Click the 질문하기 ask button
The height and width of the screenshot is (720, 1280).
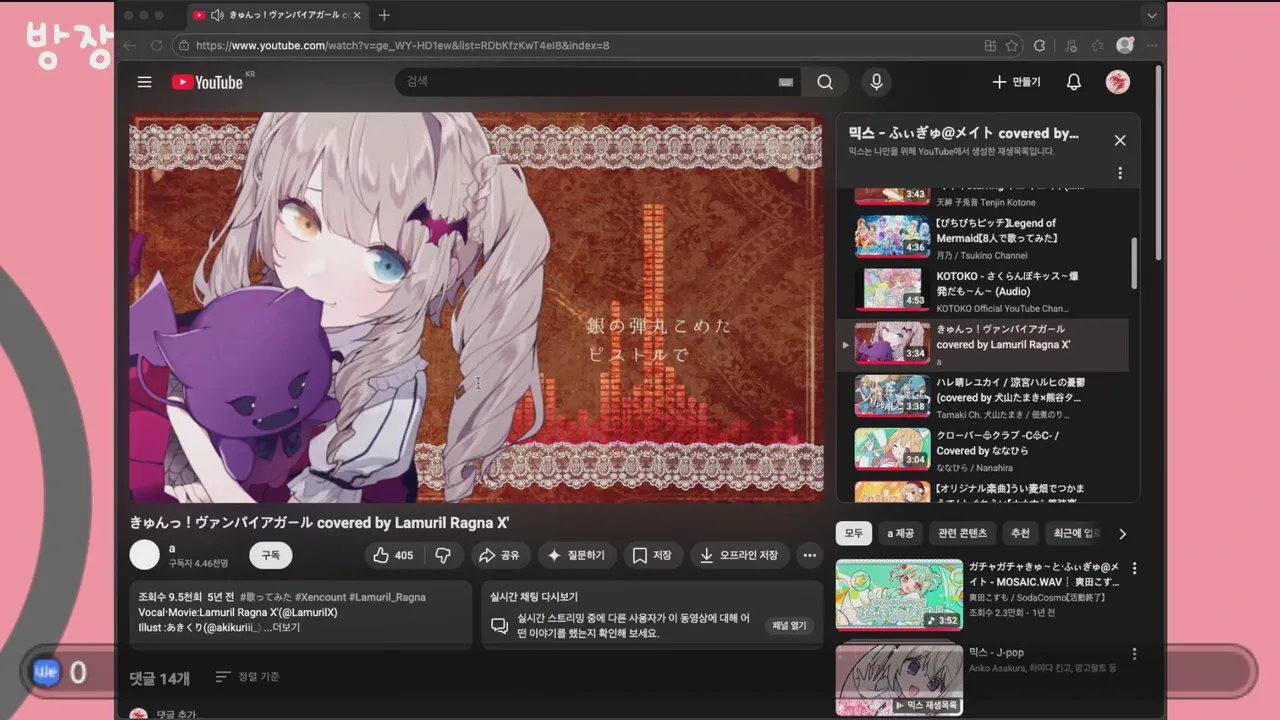pos(576,555)
